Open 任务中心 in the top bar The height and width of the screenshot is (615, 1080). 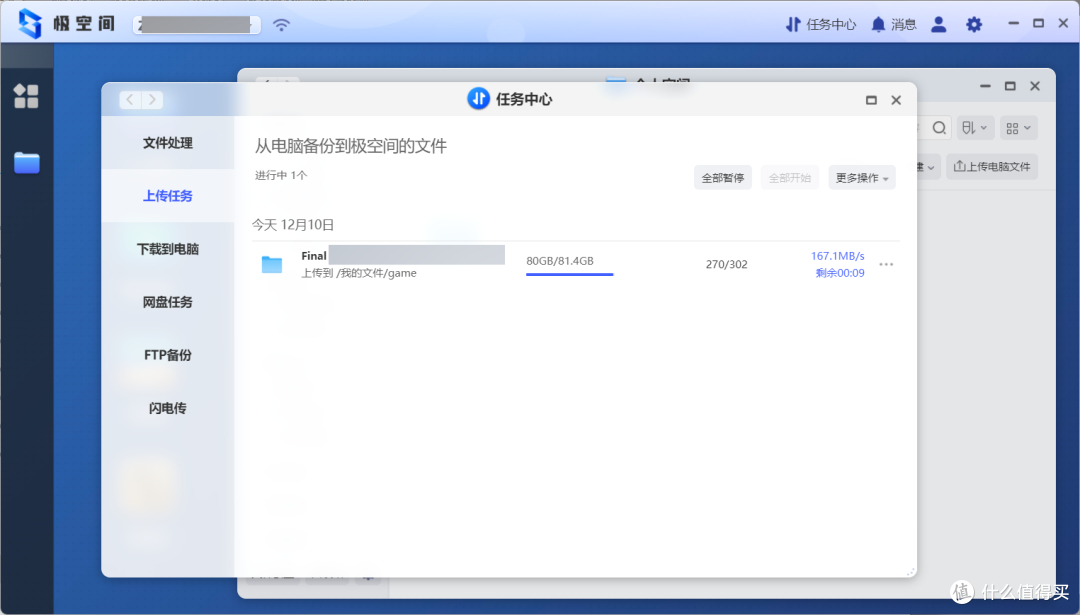click(x=820, y=25)
